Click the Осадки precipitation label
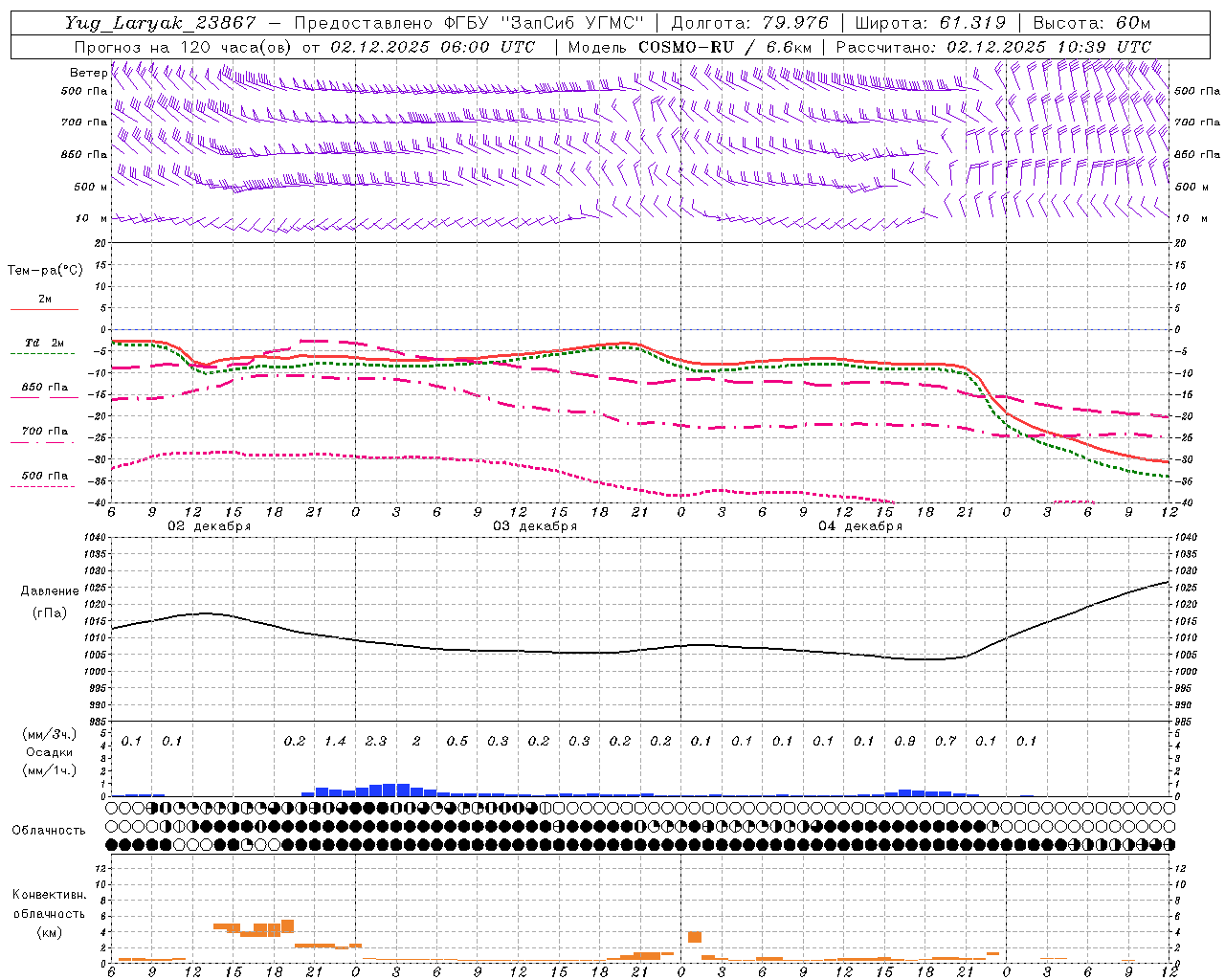Screen dimensions: 1225x980 tap(50, 752)
